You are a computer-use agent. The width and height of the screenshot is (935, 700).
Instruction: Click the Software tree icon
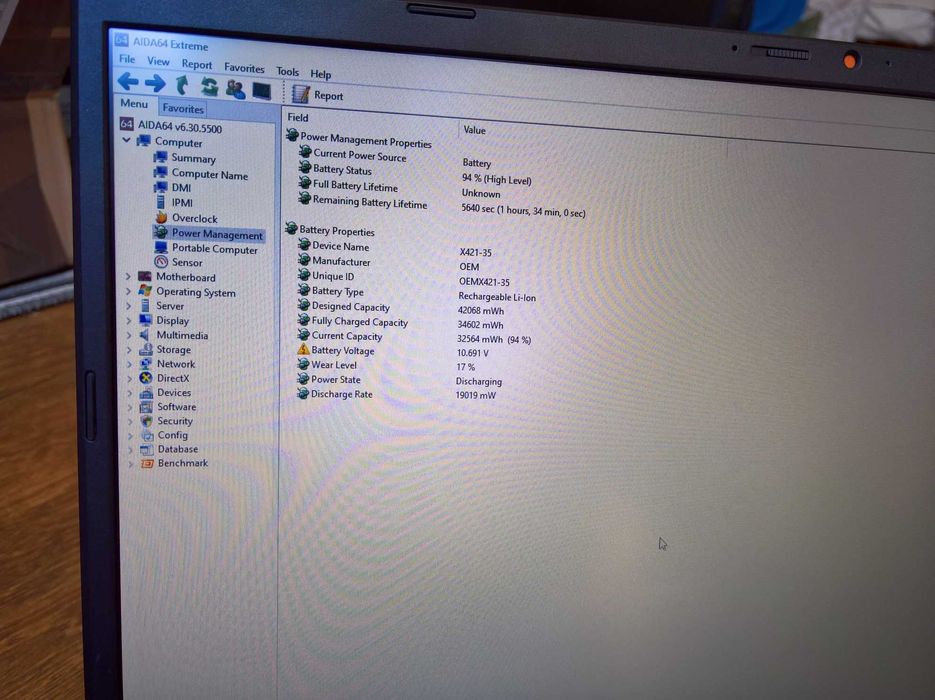(146, 407)
